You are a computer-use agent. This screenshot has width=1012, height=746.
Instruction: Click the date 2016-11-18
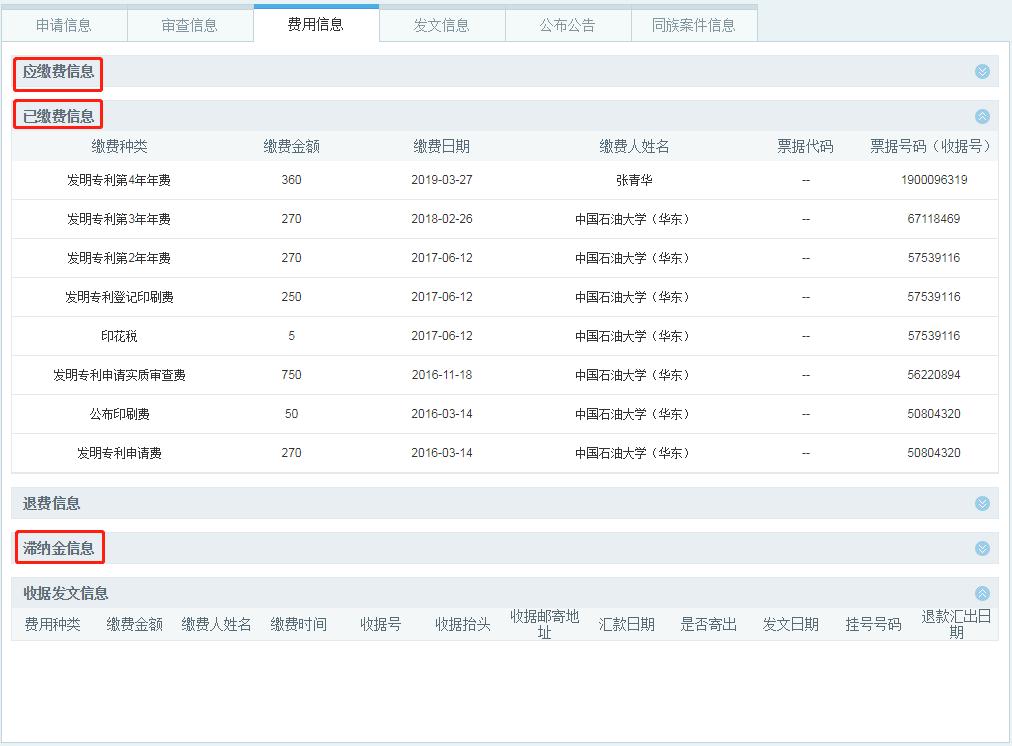click(x=442, y=375)
